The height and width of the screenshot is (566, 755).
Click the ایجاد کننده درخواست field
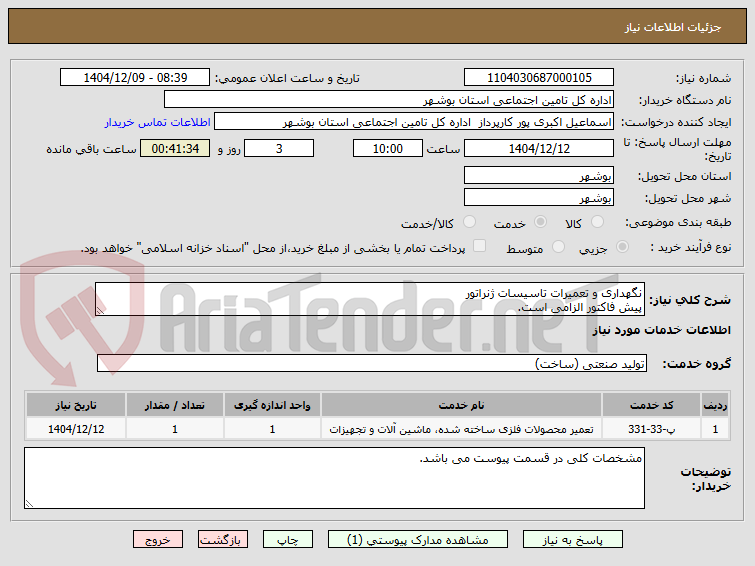(414, 122)
